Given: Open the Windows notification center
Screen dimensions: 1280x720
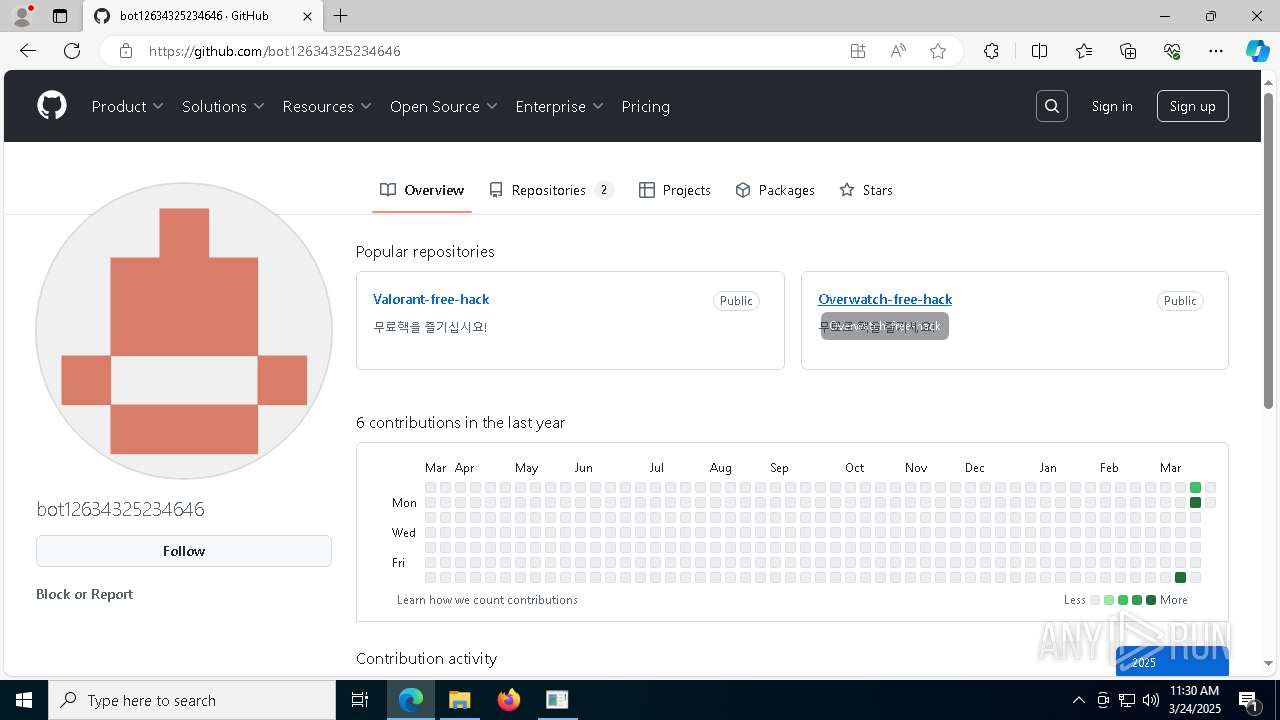Looking at the screenshot, I should click(x=1249, y=700).
